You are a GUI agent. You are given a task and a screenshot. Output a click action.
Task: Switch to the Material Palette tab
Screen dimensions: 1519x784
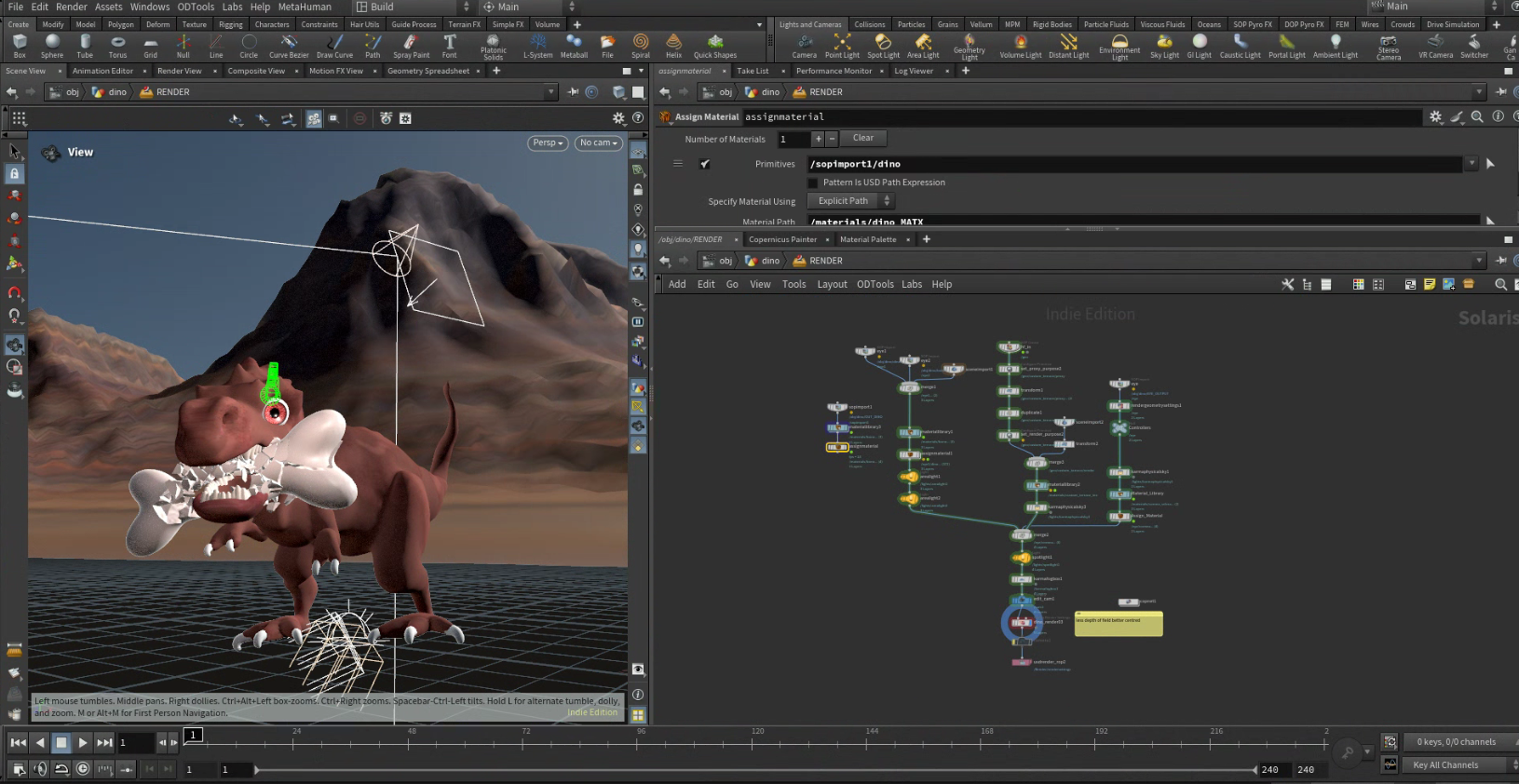pyautogui.click(x=868, y=239)
